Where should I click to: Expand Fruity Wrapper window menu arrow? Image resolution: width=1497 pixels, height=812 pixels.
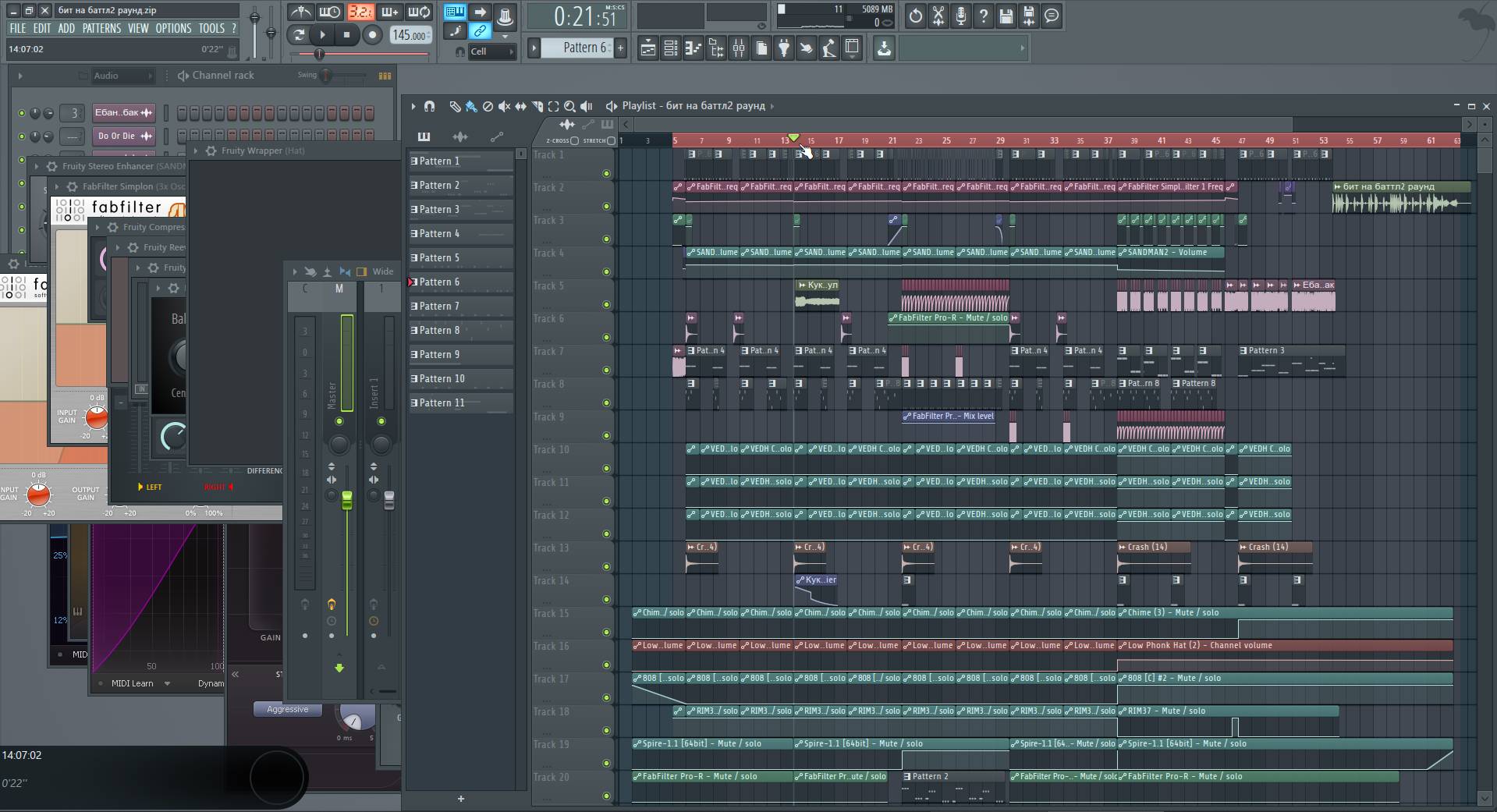(196, 151)
